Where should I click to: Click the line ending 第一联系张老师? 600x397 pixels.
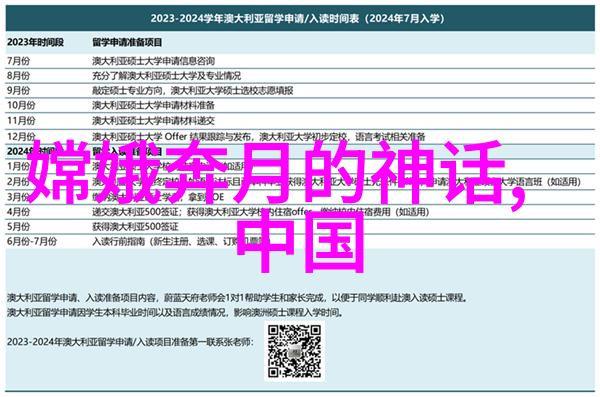[x=130, y=342]
